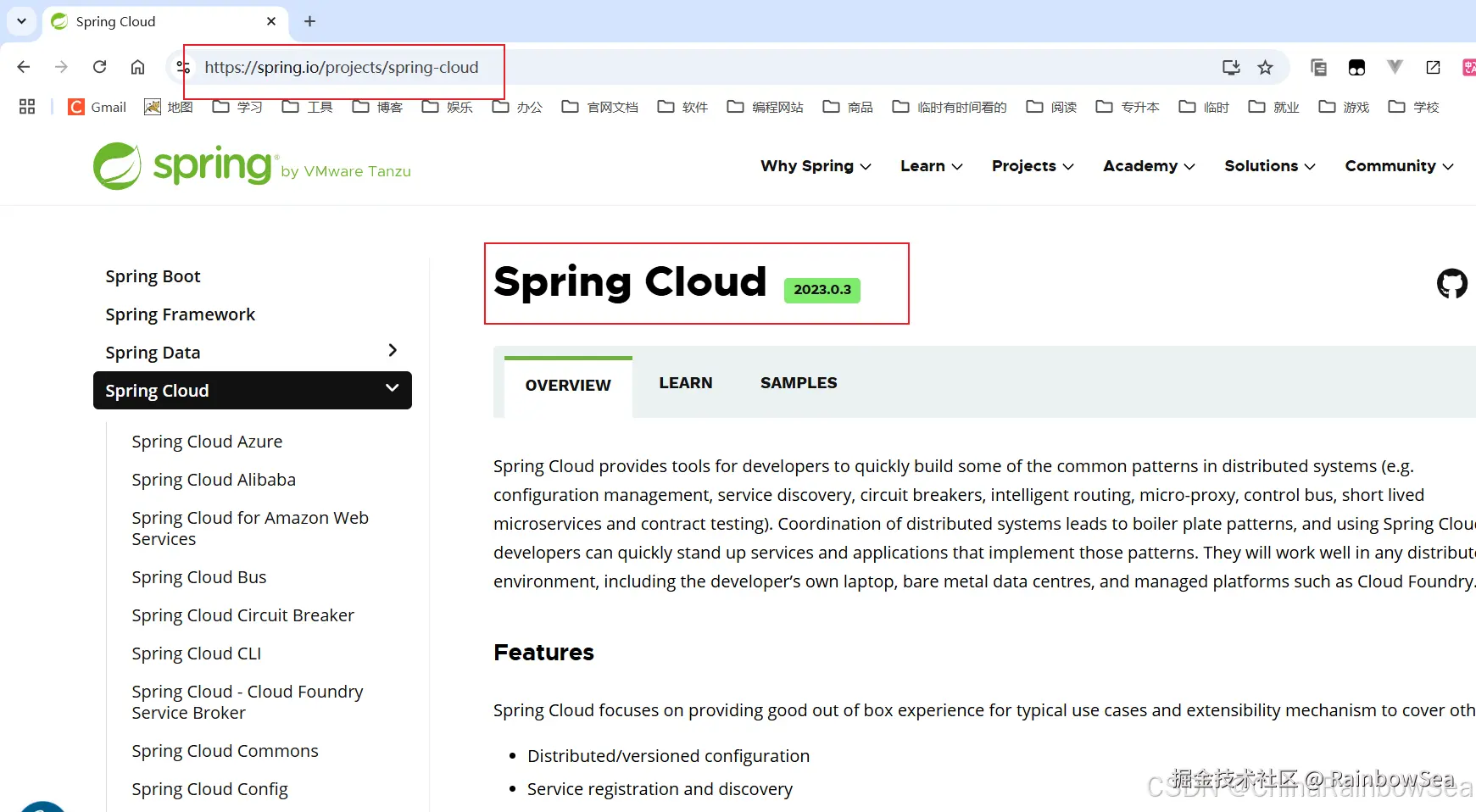Click the gray V extension icon

[1395, 67]
